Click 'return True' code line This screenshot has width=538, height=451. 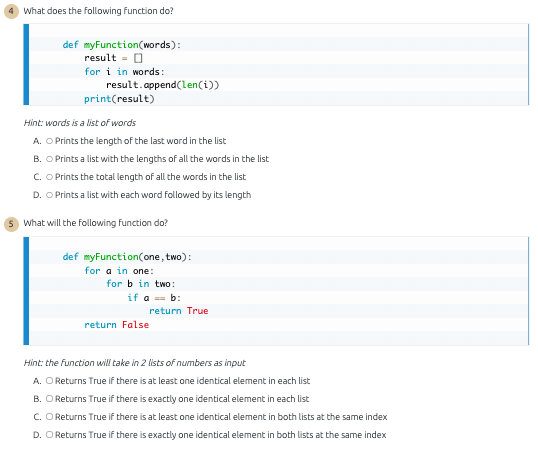pyautogui.click(x=178, y=311)
